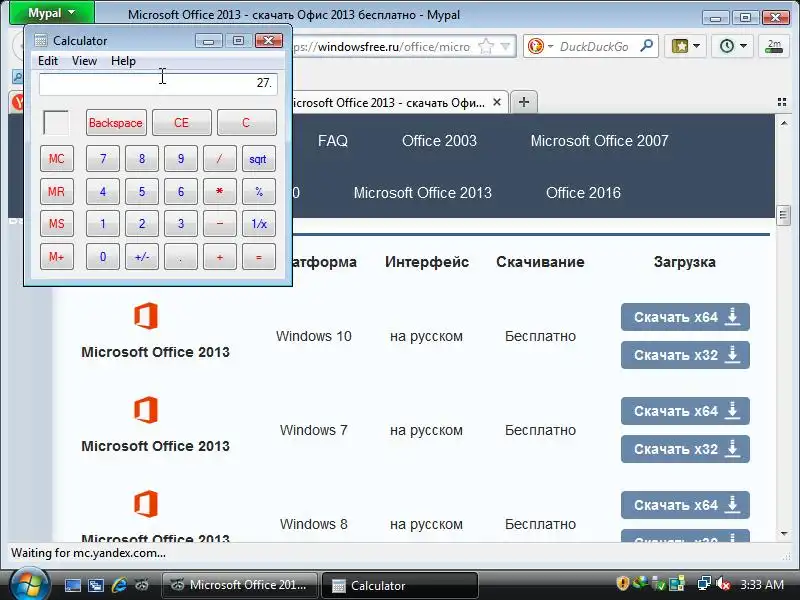
Task: Click the Backspace button in Calculator
Action: [x=116, y=122]
